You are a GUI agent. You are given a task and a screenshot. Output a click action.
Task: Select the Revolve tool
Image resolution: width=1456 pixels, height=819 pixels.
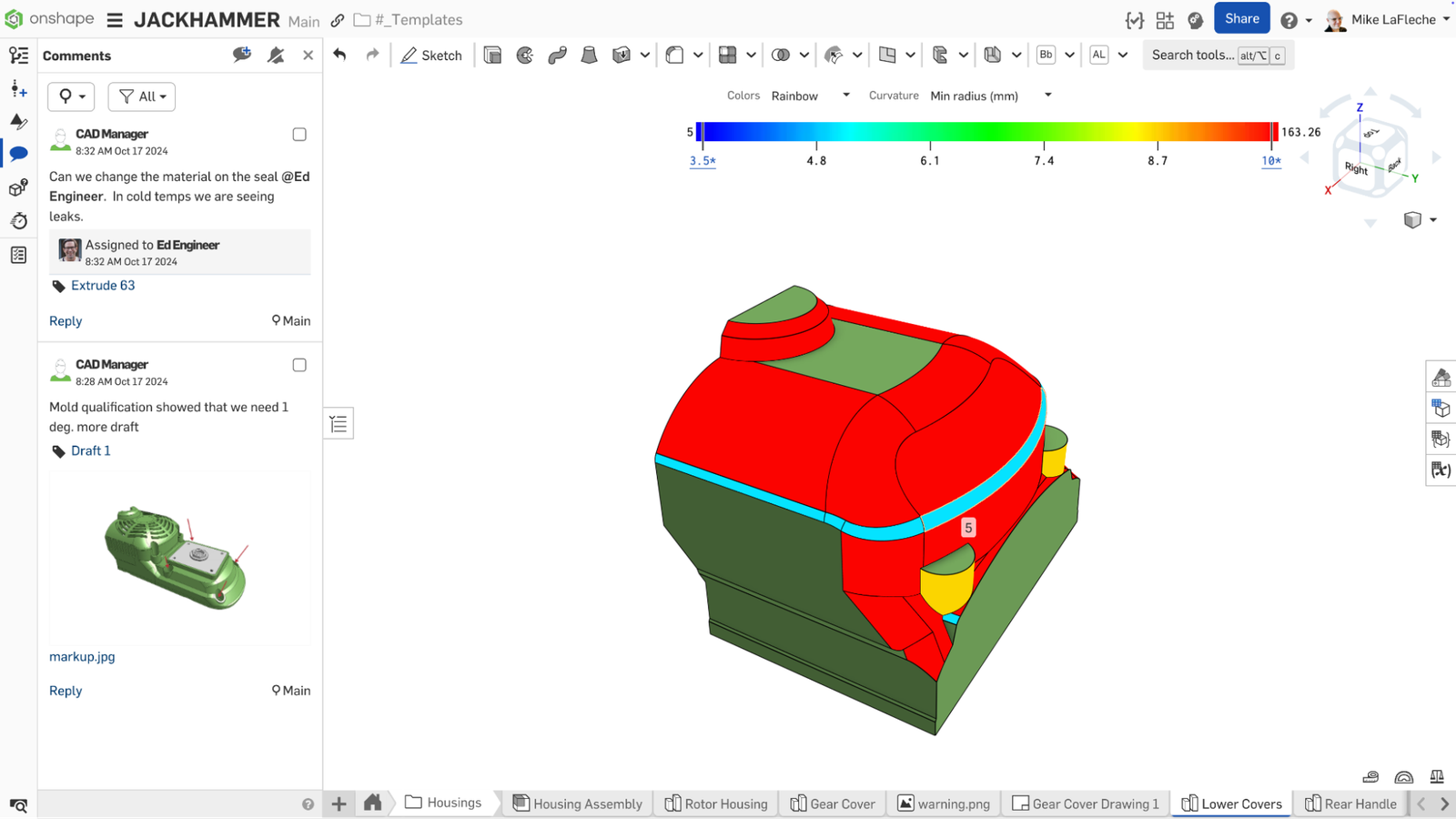(x=525, y=55)
